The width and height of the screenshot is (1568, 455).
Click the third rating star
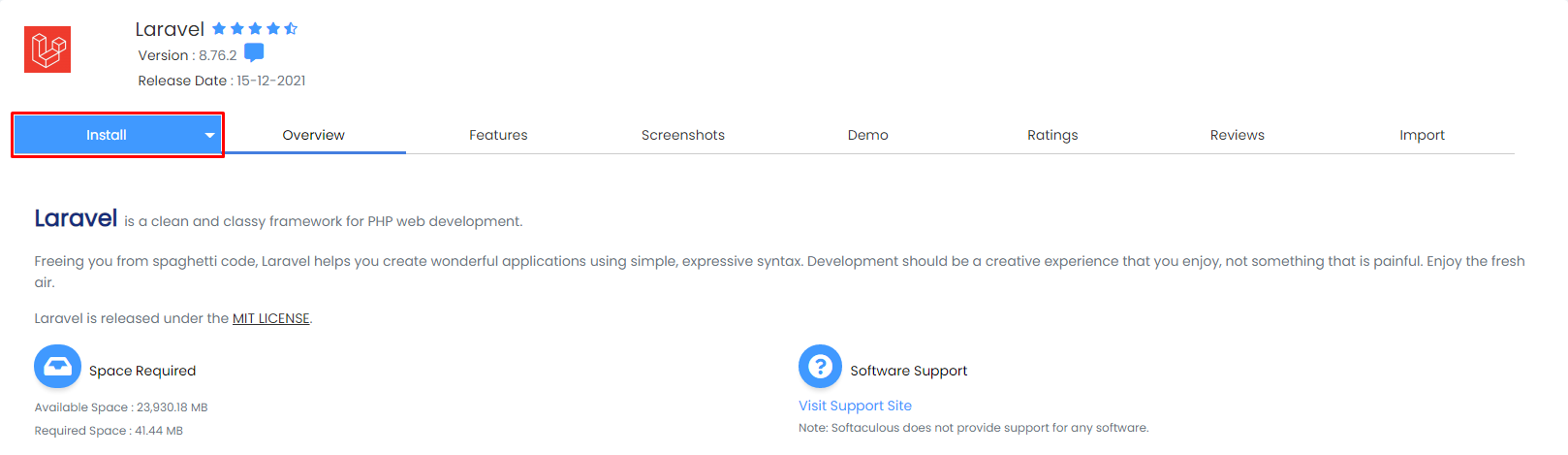(x=255, y=29)
